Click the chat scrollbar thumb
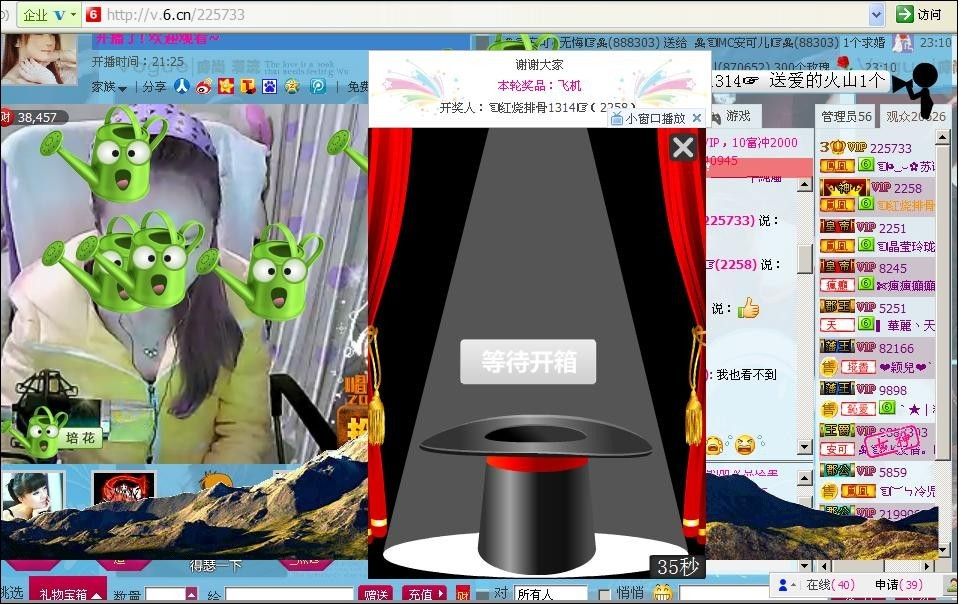 click(x=805, y=258)
